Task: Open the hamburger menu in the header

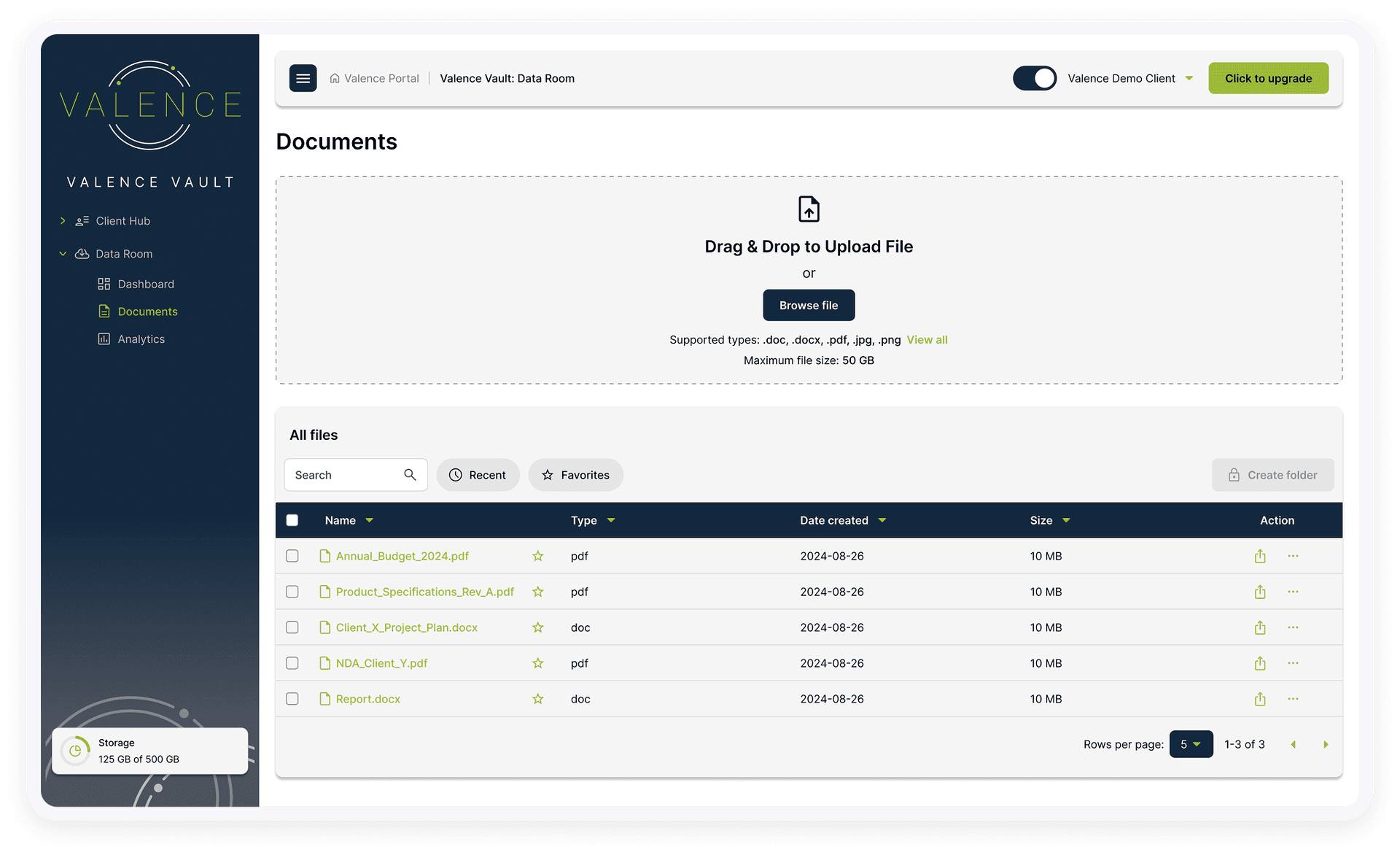Action: (303, 78)
